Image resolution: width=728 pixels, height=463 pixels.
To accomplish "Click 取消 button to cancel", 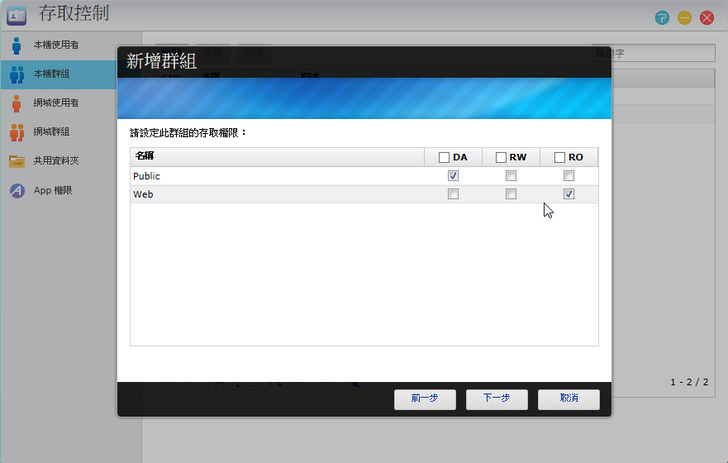I will pyautogui.click(x=569, y=399).
